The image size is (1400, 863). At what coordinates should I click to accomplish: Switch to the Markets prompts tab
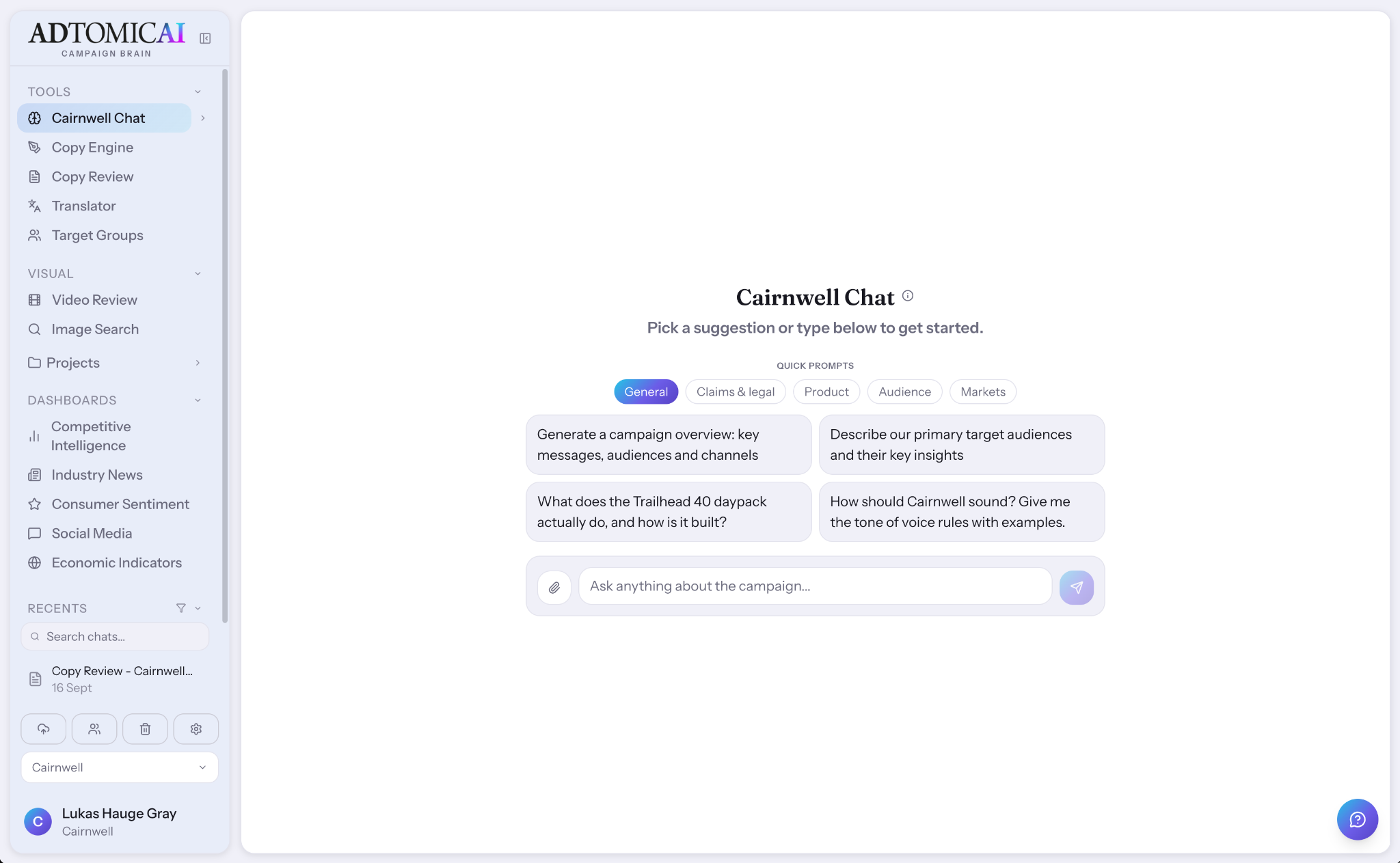click(983, 392)
